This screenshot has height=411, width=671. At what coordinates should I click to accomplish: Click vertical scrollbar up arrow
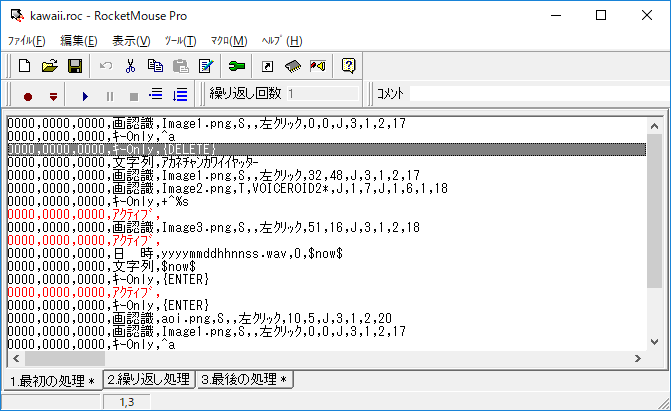pos(654,126)
